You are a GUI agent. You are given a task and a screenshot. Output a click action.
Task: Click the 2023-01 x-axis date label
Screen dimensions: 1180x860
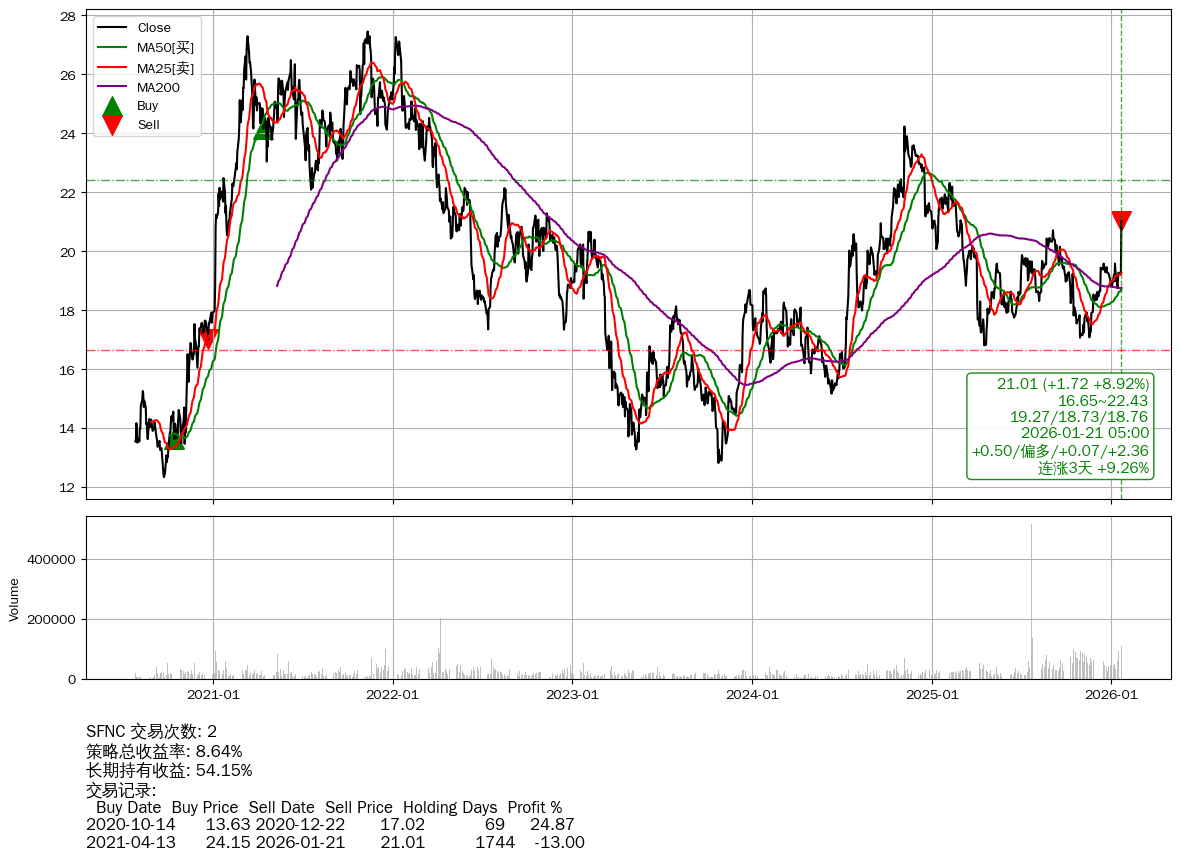(572, 695)
